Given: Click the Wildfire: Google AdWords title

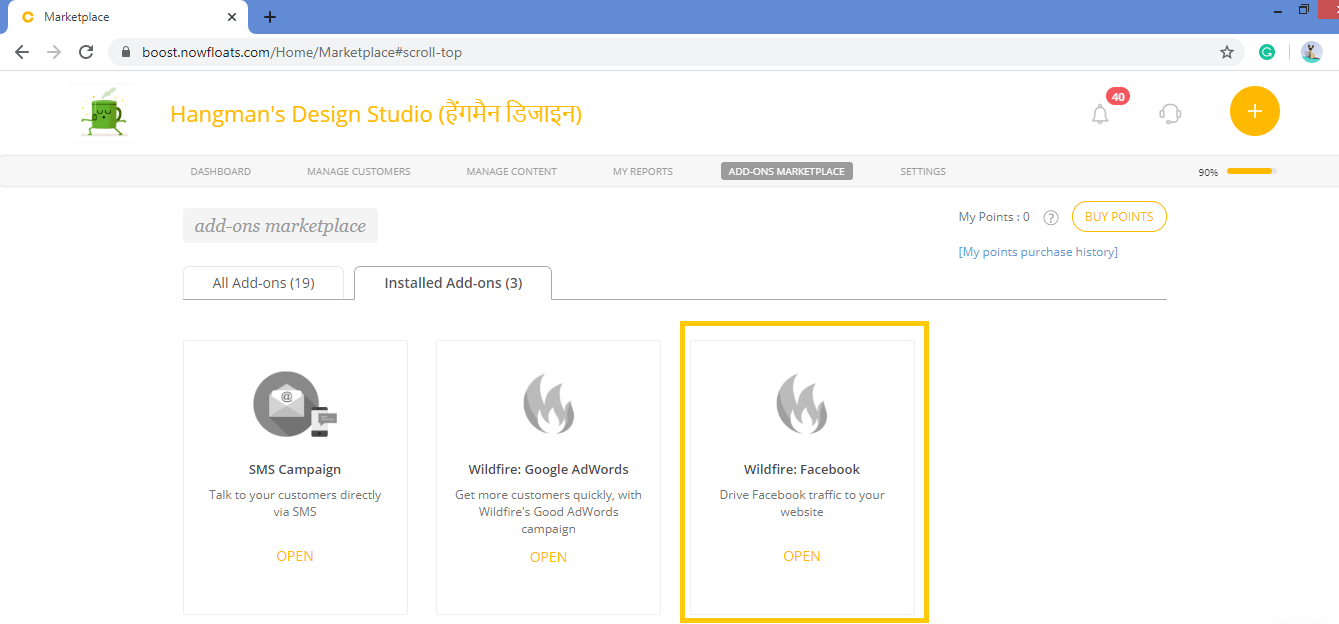Looking at the screenshot, I should point(548,469).
